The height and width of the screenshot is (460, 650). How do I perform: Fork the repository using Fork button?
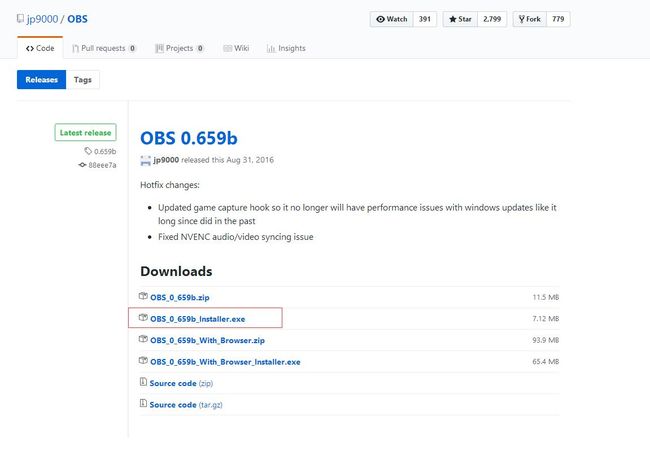pyautogui.click(x=530, y=19)
